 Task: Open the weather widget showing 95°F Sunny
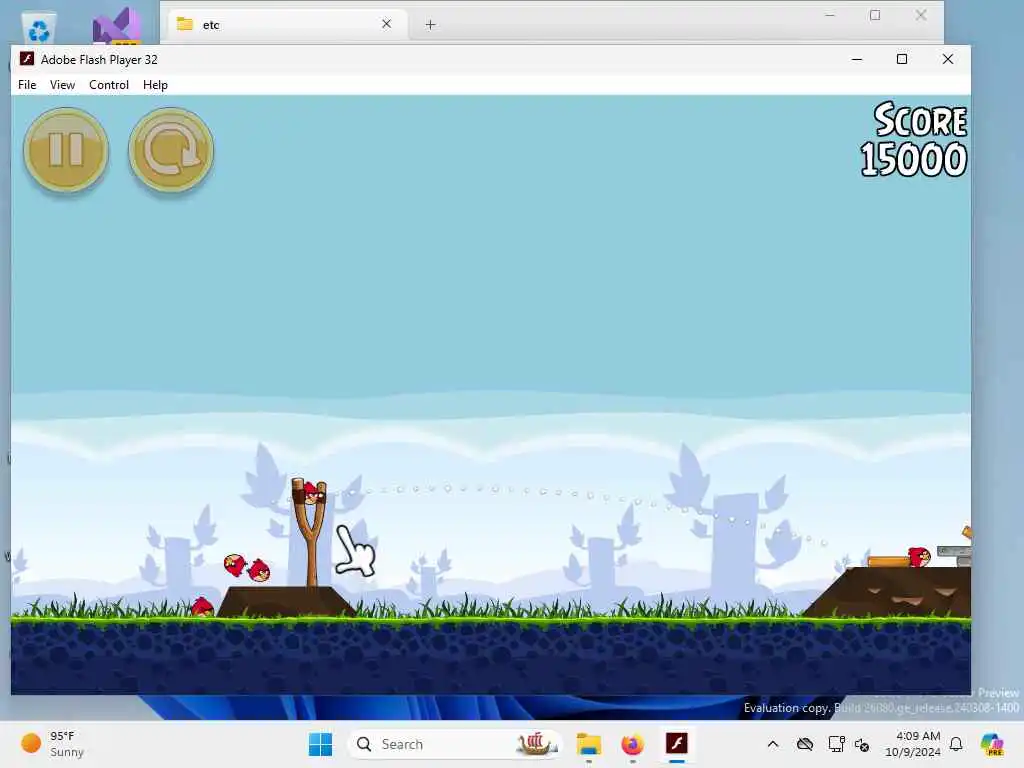(x=52, y=744)
